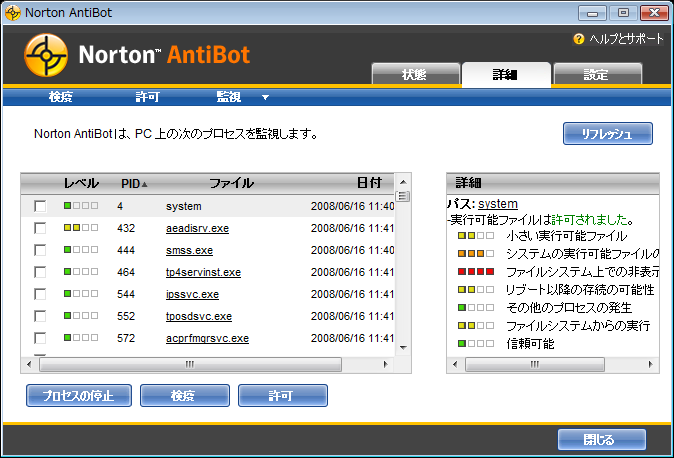Open the aeadisrv.exe file link
The height and width of the screenshot is (458, 674).
(197, 228)
